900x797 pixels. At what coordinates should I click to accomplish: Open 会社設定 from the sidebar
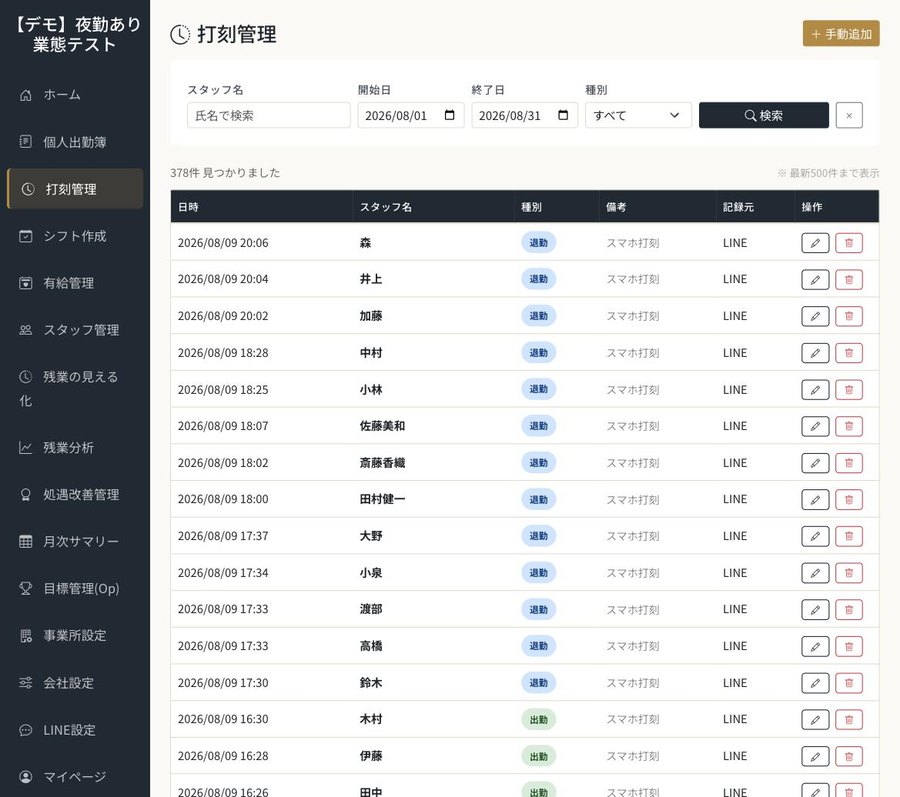click(x=75, y=683)
